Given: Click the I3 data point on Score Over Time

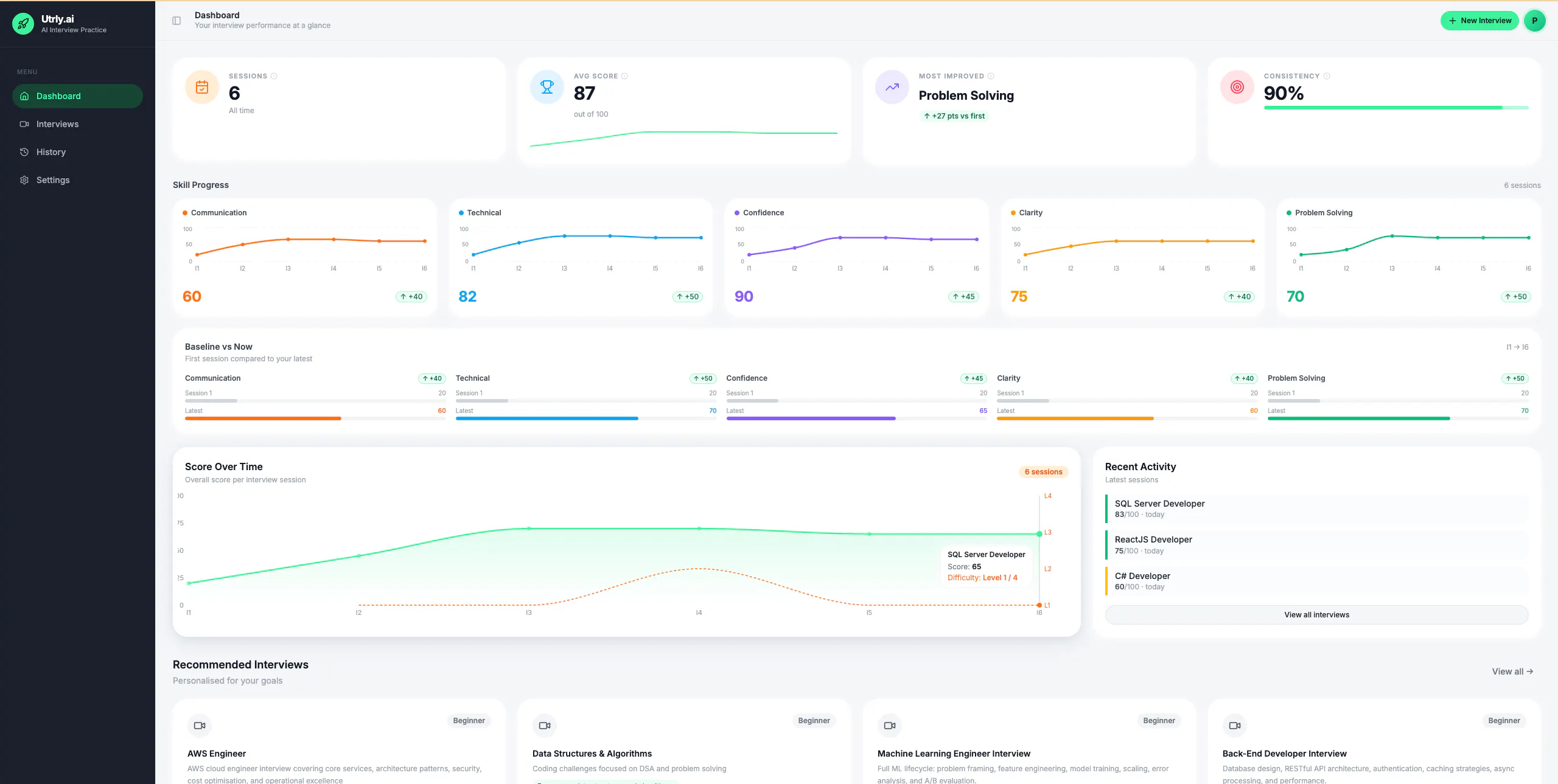Looking at the screenshot, I should pos(529,529).
